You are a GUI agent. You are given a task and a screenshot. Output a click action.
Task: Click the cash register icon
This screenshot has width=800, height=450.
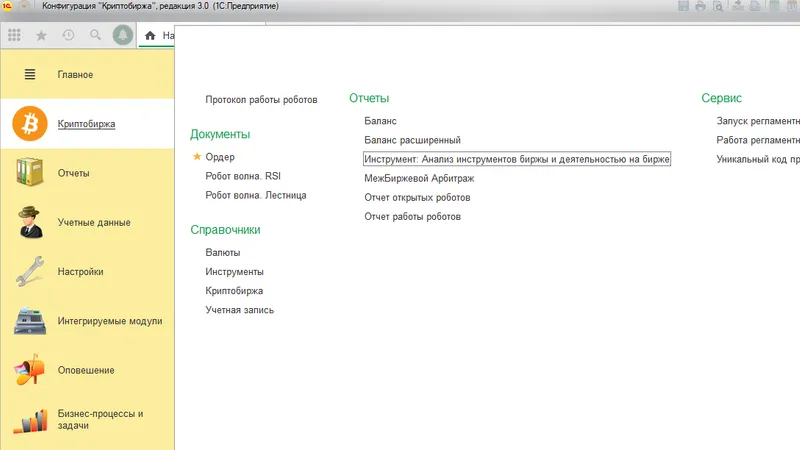(x=30, y=321)
